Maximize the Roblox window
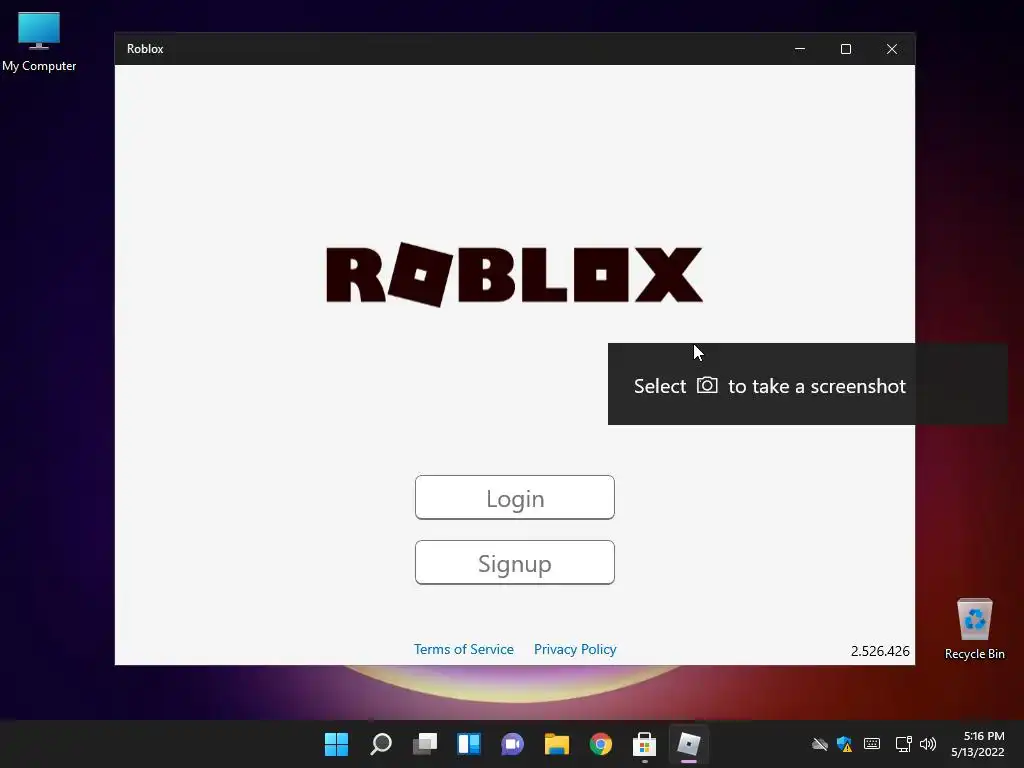This screenshot has height=768, width=1024. 846,49
